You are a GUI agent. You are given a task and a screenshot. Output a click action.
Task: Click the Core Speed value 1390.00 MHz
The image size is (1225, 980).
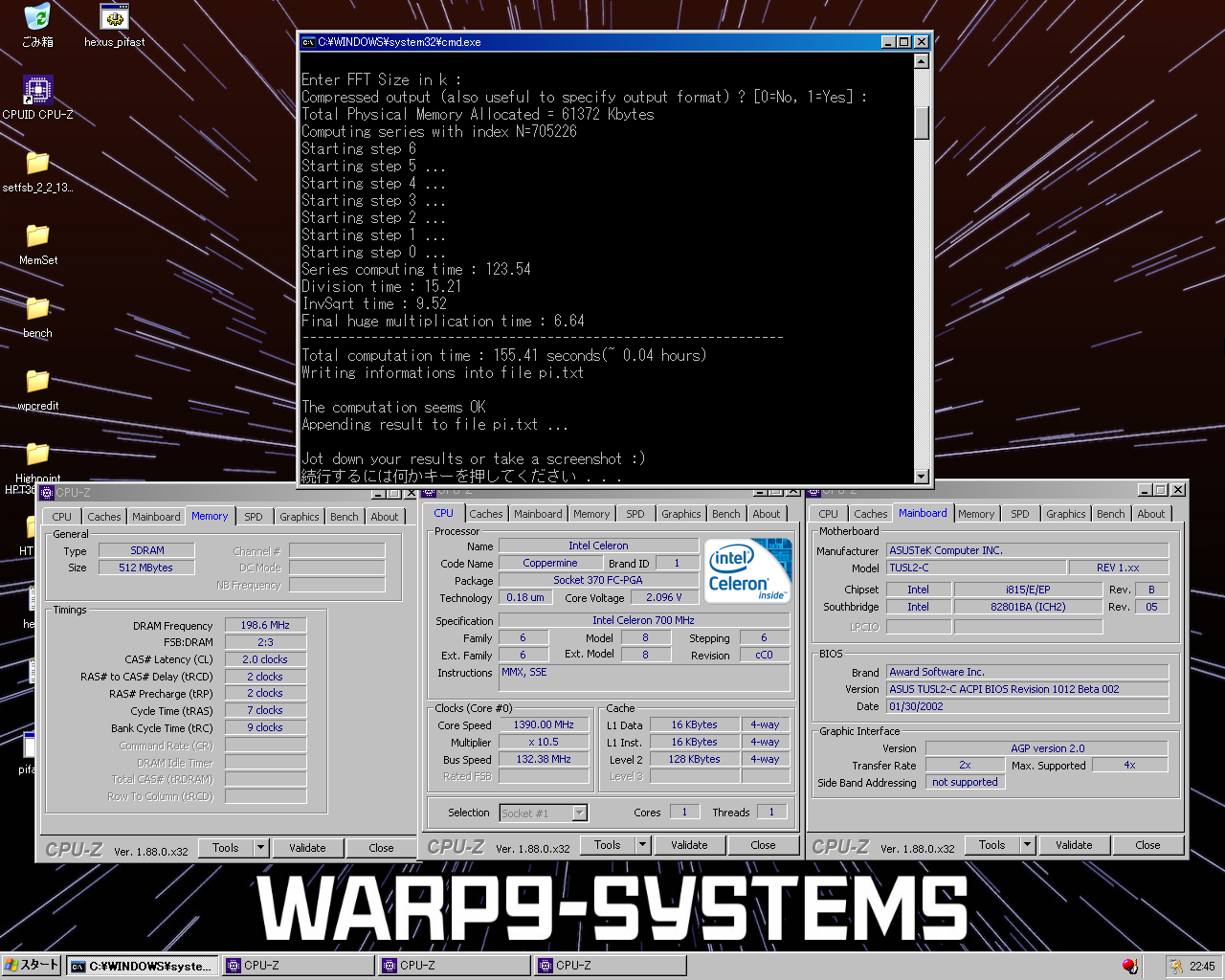[x=544, y=724]
